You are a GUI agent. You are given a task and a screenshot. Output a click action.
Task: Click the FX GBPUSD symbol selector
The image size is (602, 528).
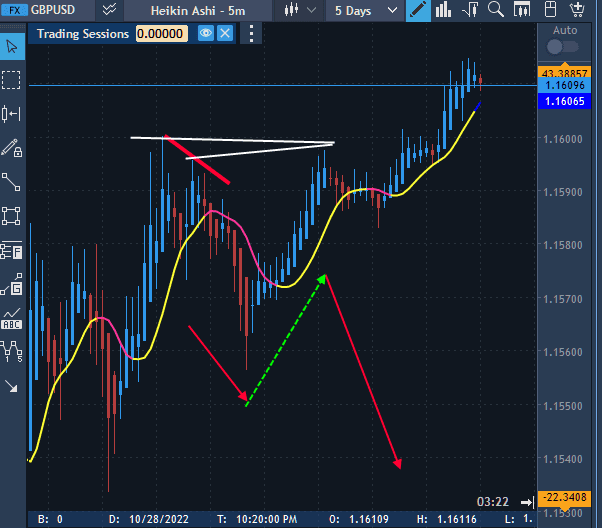tap(46, 10)
